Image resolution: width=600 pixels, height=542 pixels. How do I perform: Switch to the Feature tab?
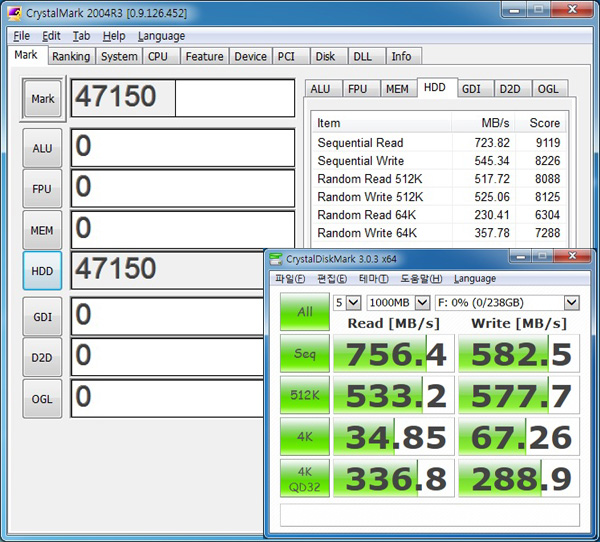pyautogui.click(x=204, y=56)
